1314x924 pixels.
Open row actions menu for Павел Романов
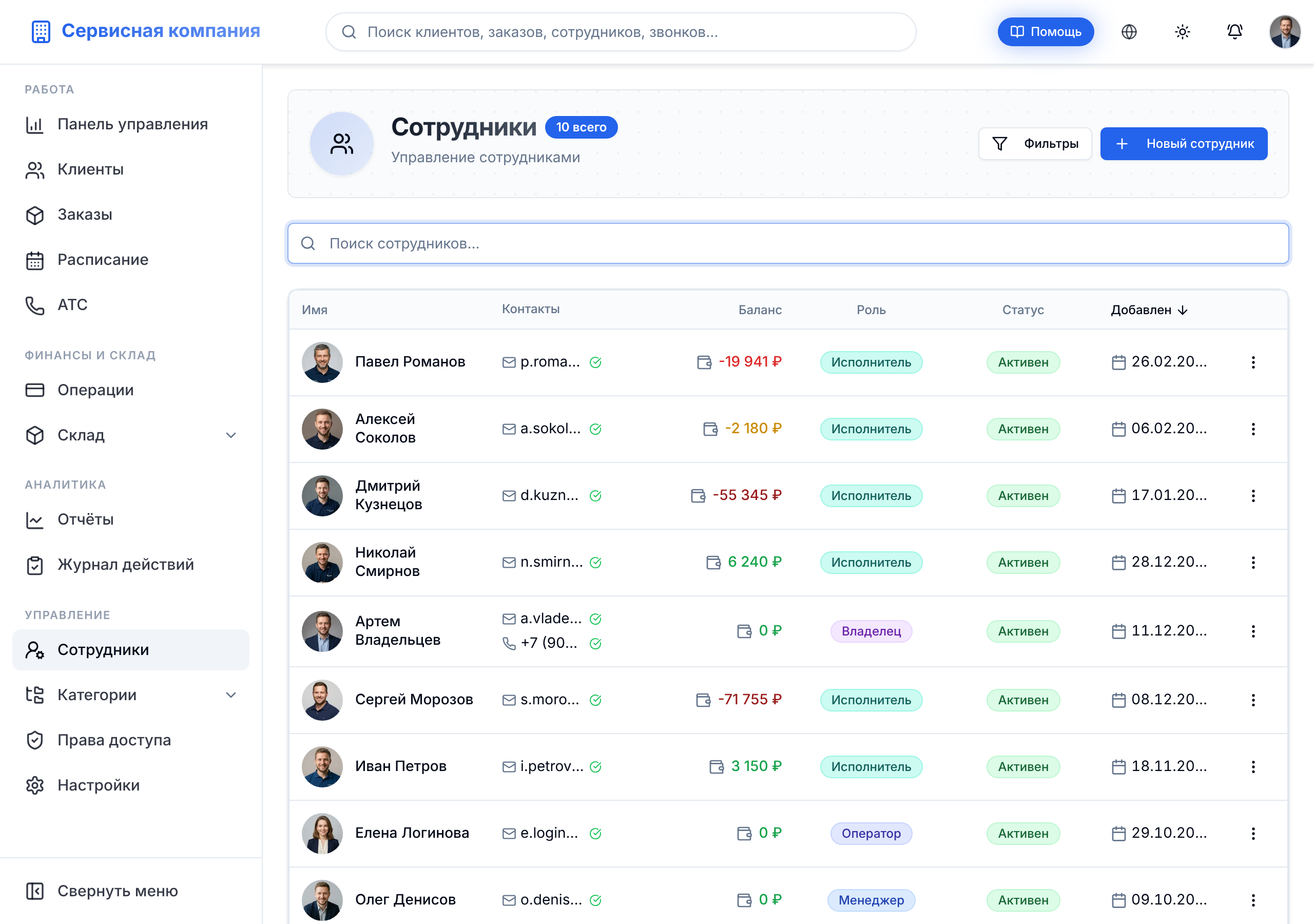1253,362
